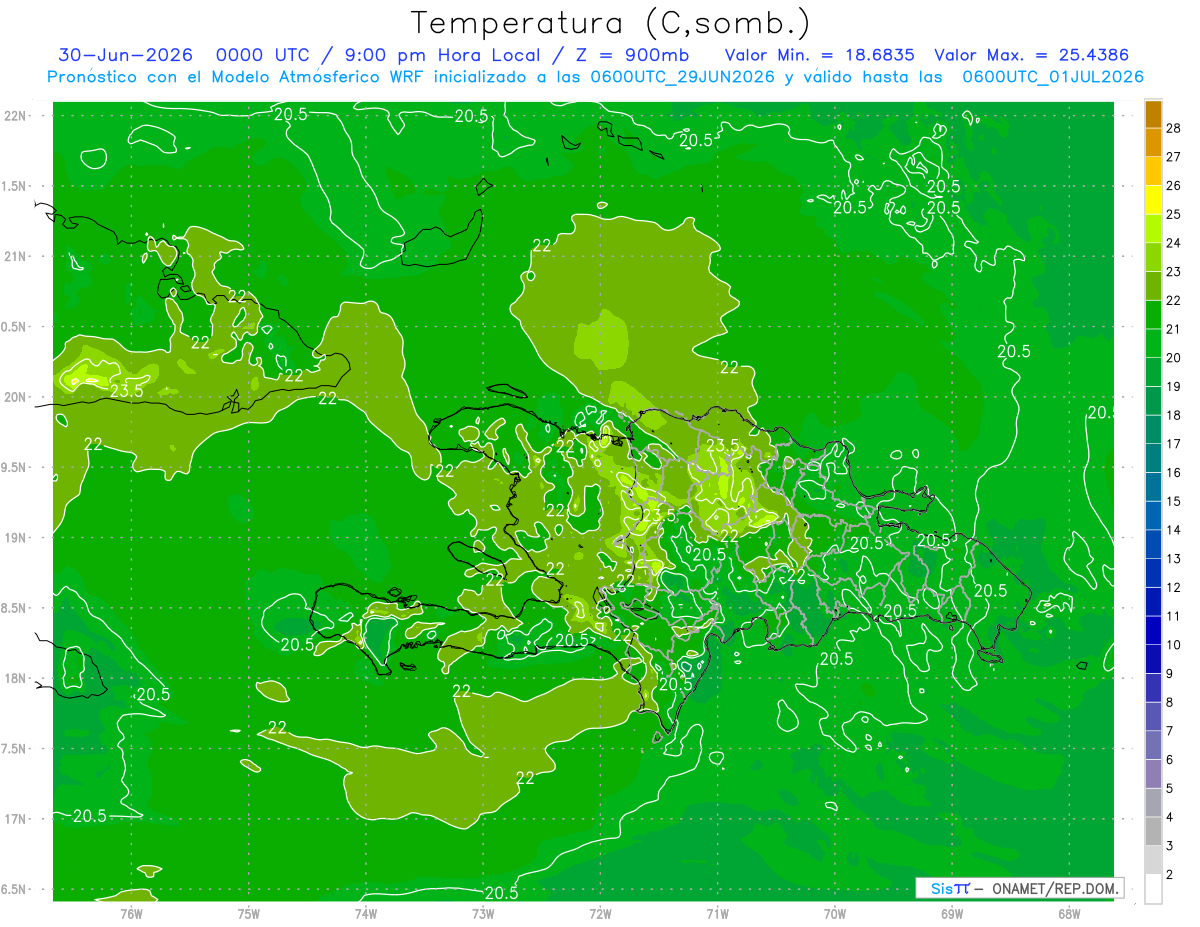This screenshot has width=1200, height=927.
Task: Click the '19N' latitude axis label
Action: coord(16,537)
